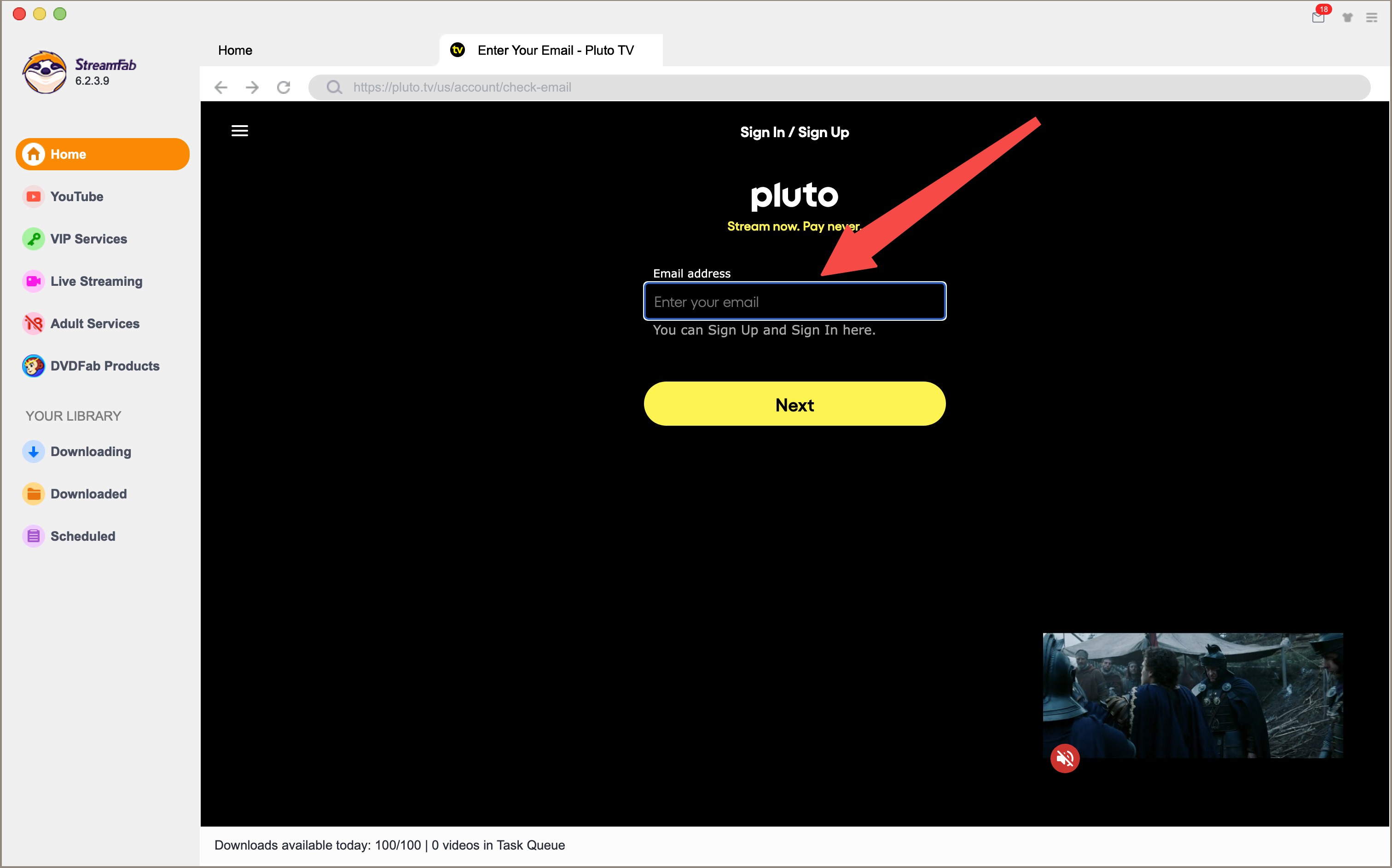Open Adult Services in the sidebar

pyautogui.click(x=81, y=324)
